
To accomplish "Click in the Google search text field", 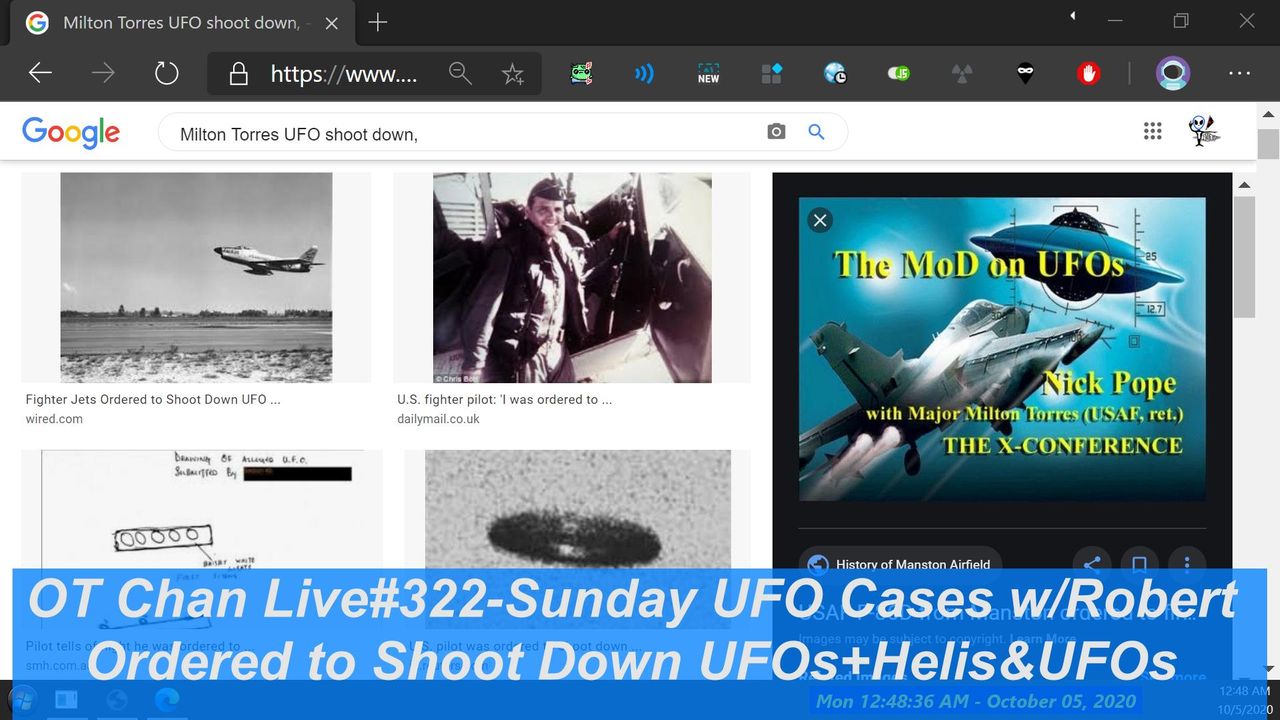I will click(460, 133).
